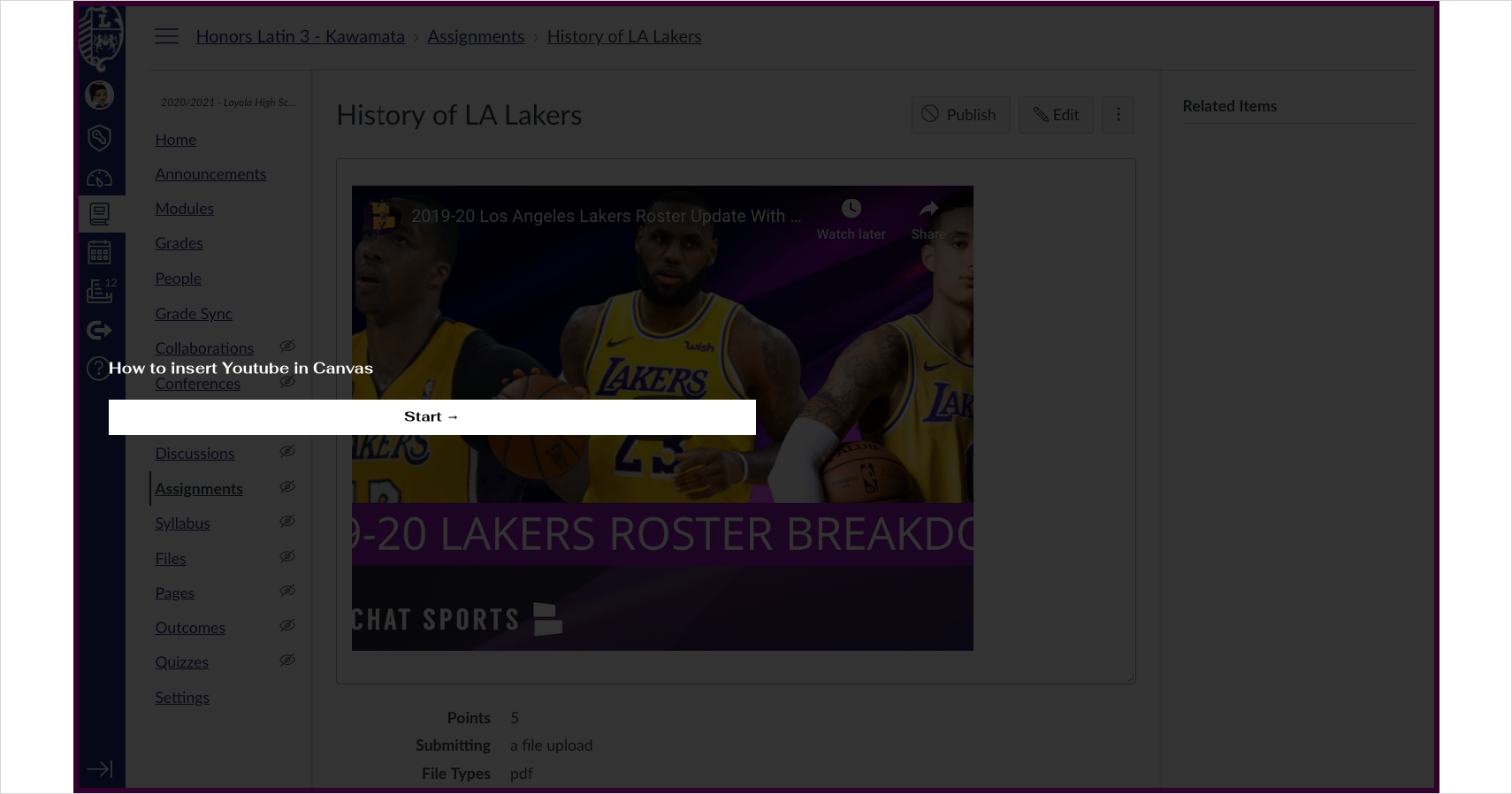Click the History of LA Lakers page title
Image resolution: width=1512 pixels, height=794 pixels.
coord(459,115)
